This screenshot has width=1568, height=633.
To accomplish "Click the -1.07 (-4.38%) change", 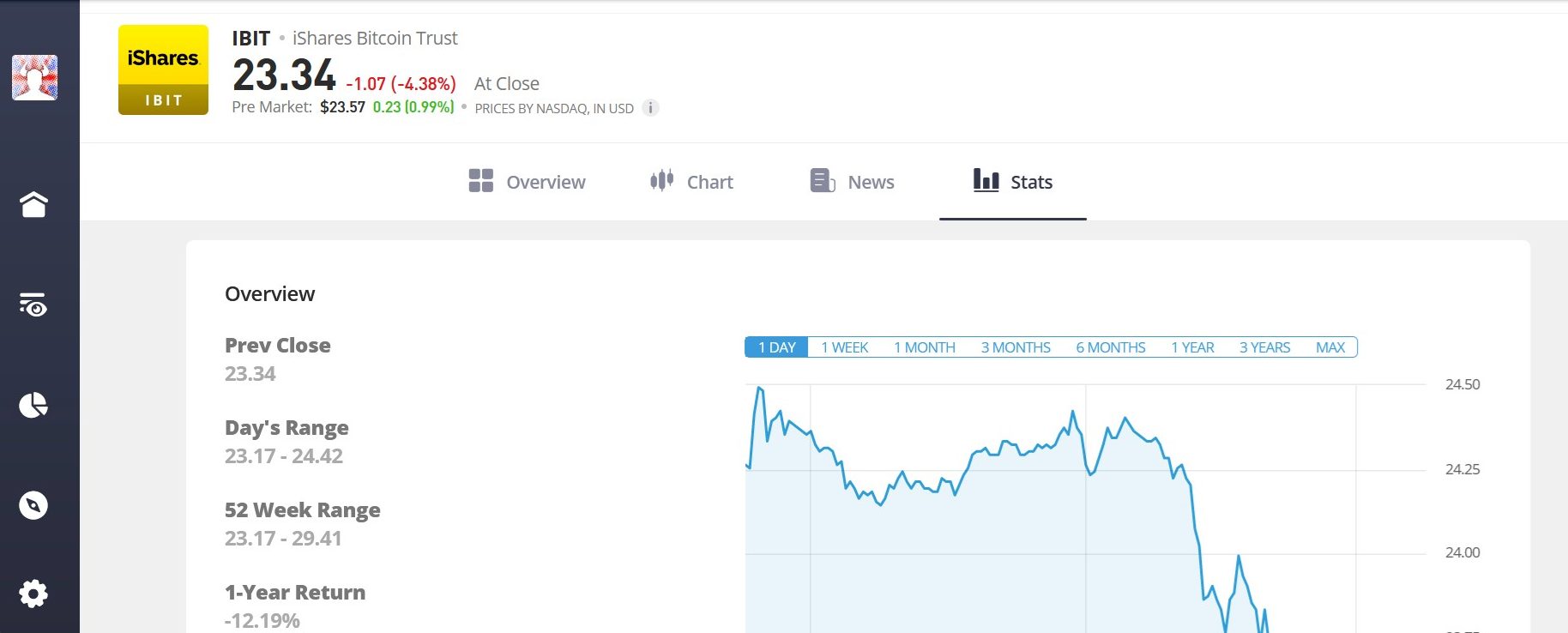I will (x=401, y=84).
